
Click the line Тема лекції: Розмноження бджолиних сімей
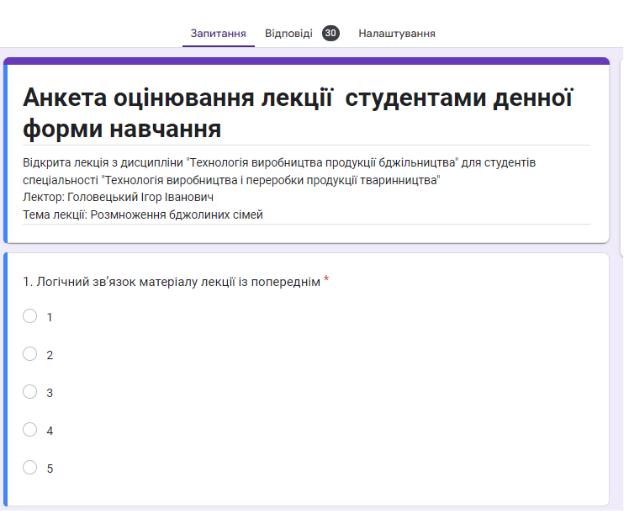pyautogui.click(x=143, y=215)
